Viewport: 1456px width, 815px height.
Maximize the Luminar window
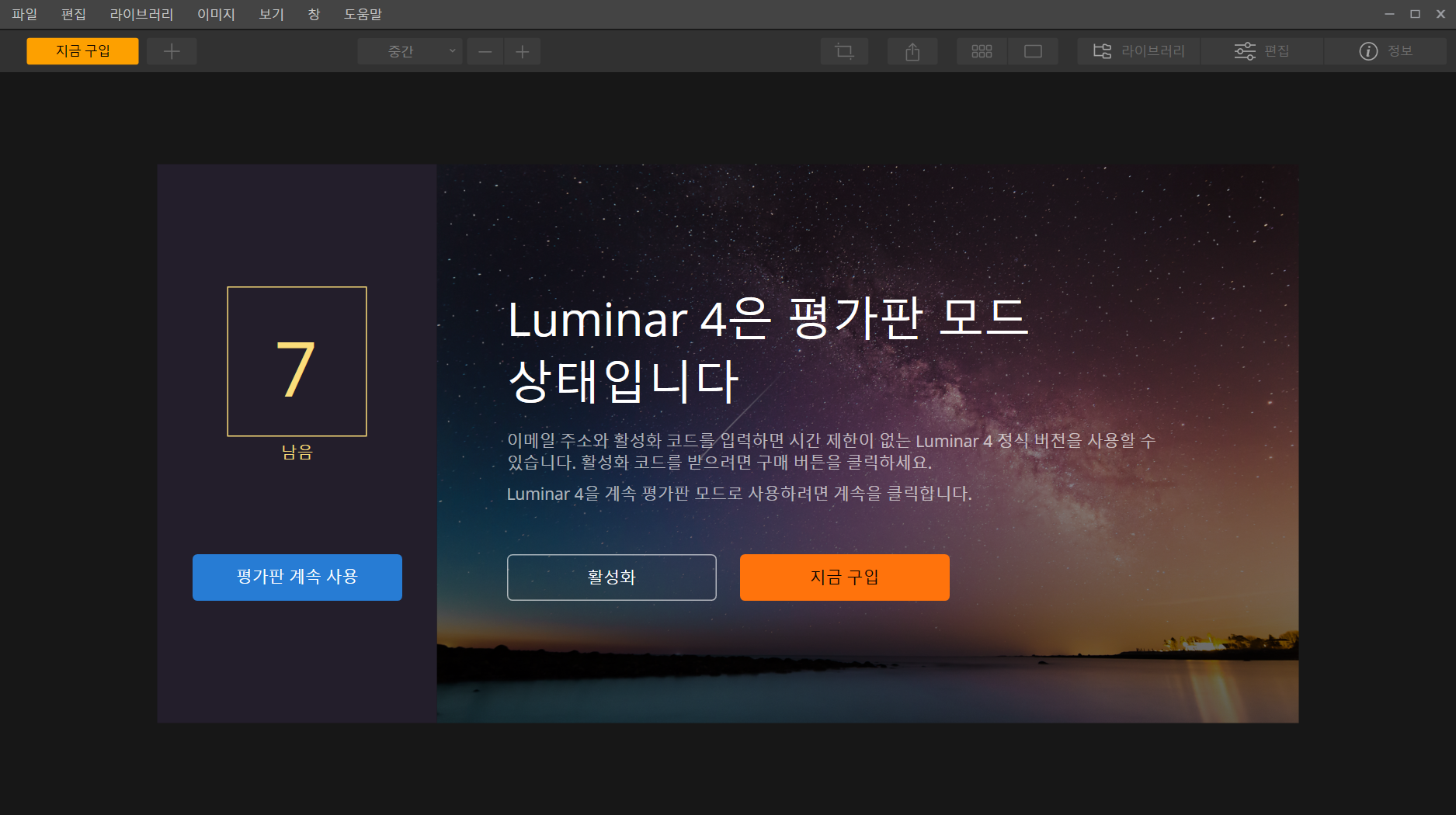[x=1415, y=14]
